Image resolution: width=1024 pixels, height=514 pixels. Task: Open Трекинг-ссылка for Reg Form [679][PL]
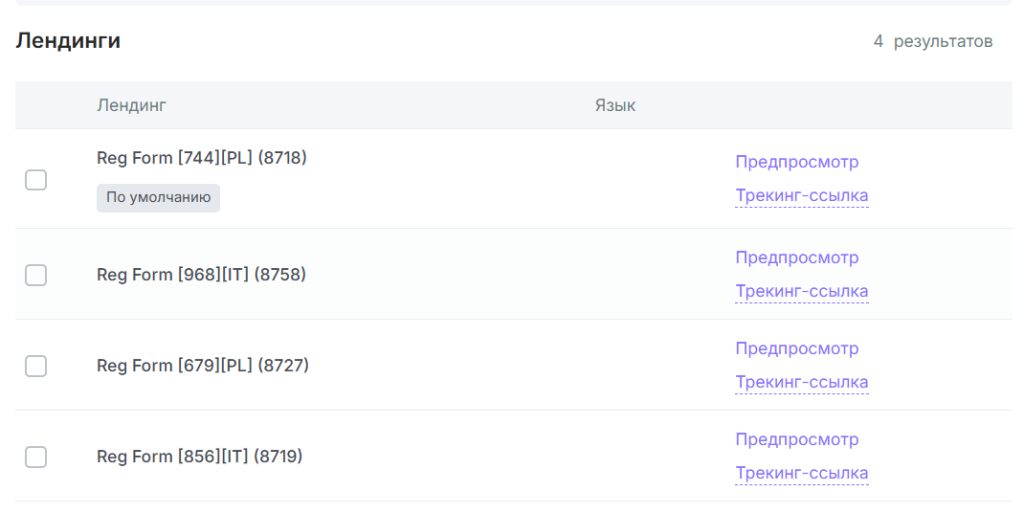[801, 383]
